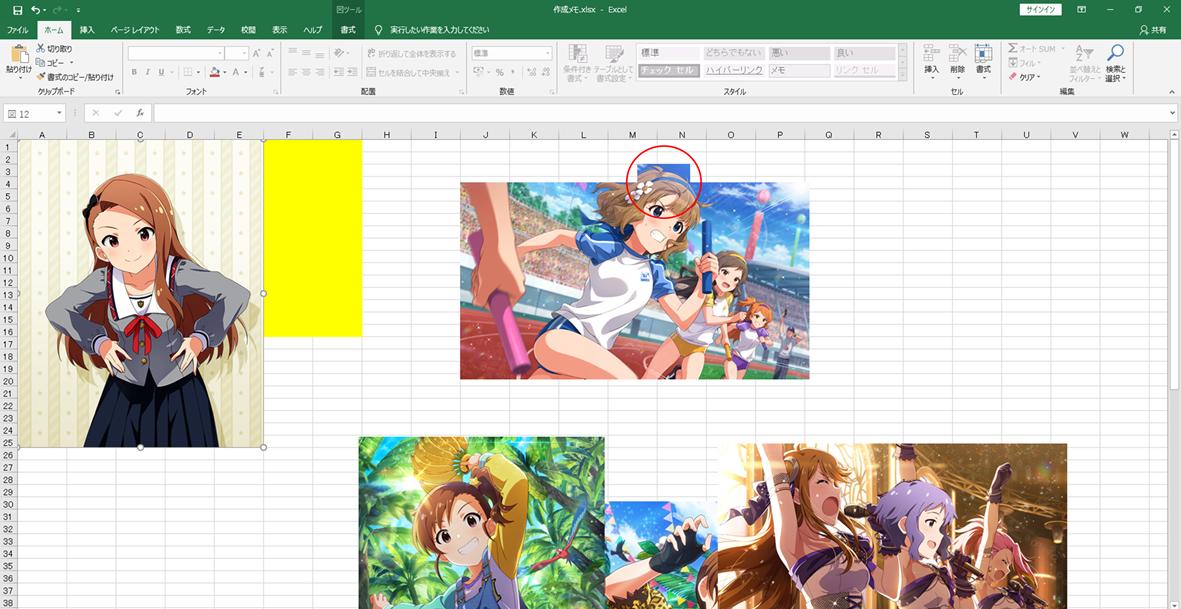Open the font size combo box
The height and width of the screenshot is (609, 1181).
pos(237,53)
